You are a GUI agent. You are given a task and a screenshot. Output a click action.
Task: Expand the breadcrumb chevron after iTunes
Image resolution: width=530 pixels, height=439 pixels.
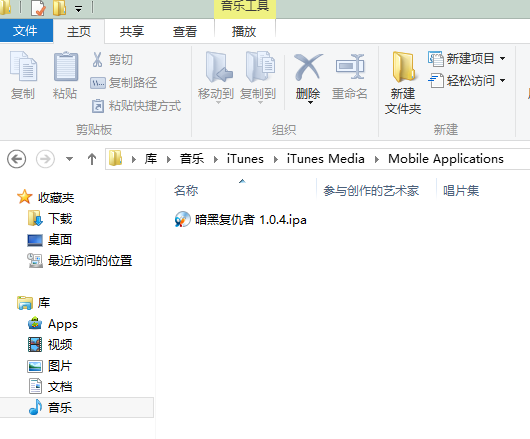pos(276,159)
